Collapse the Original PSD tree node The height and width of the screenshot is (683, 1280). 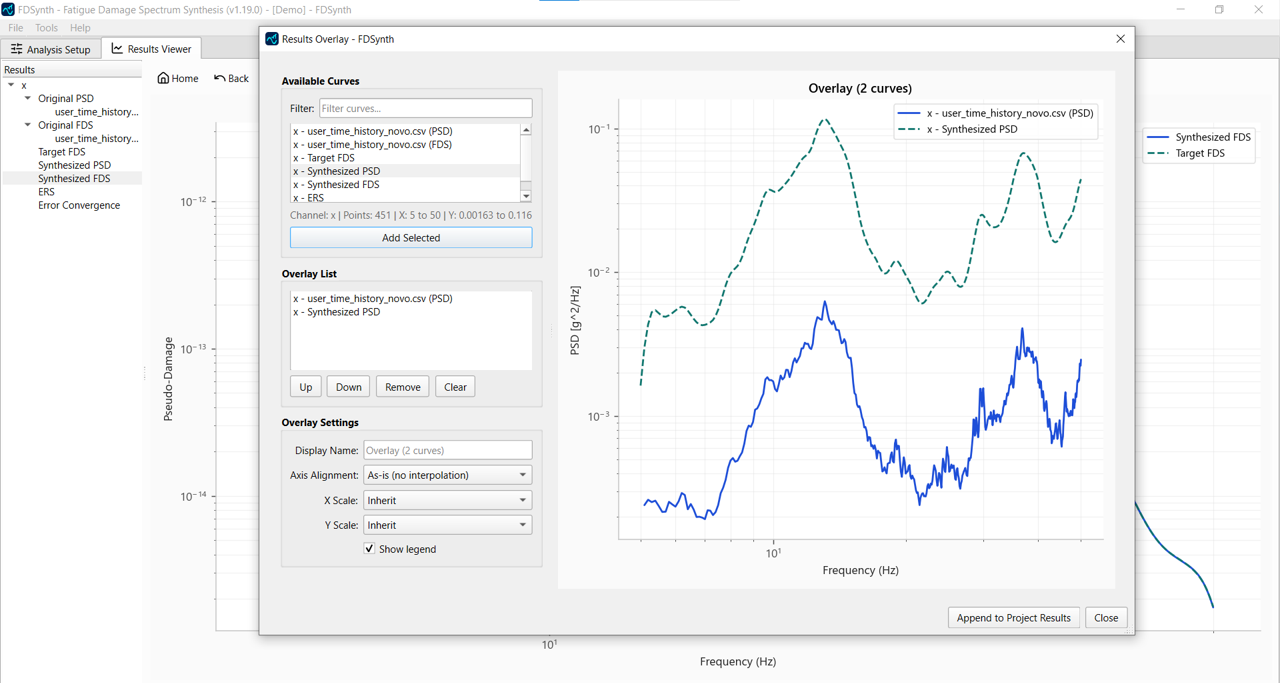(x=27, y=98)
